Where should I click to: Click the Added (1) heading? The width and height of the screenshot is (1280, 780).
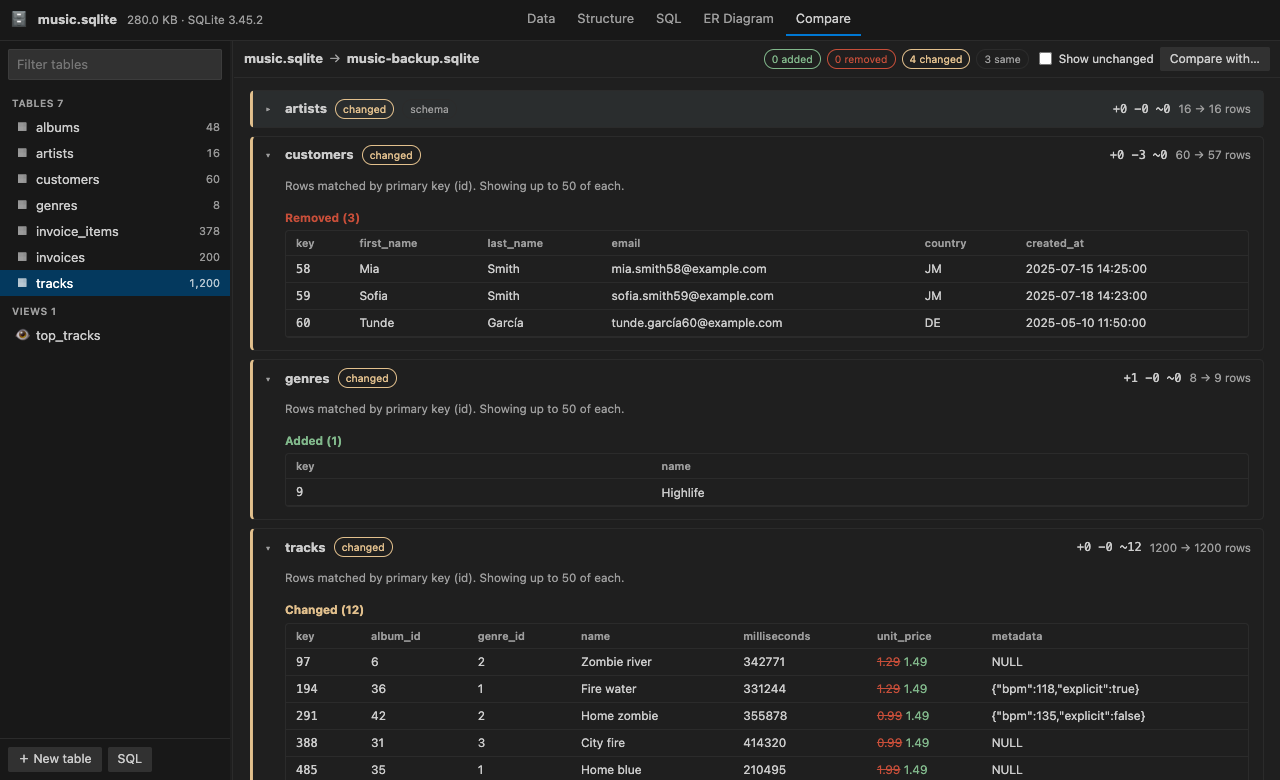313,441
